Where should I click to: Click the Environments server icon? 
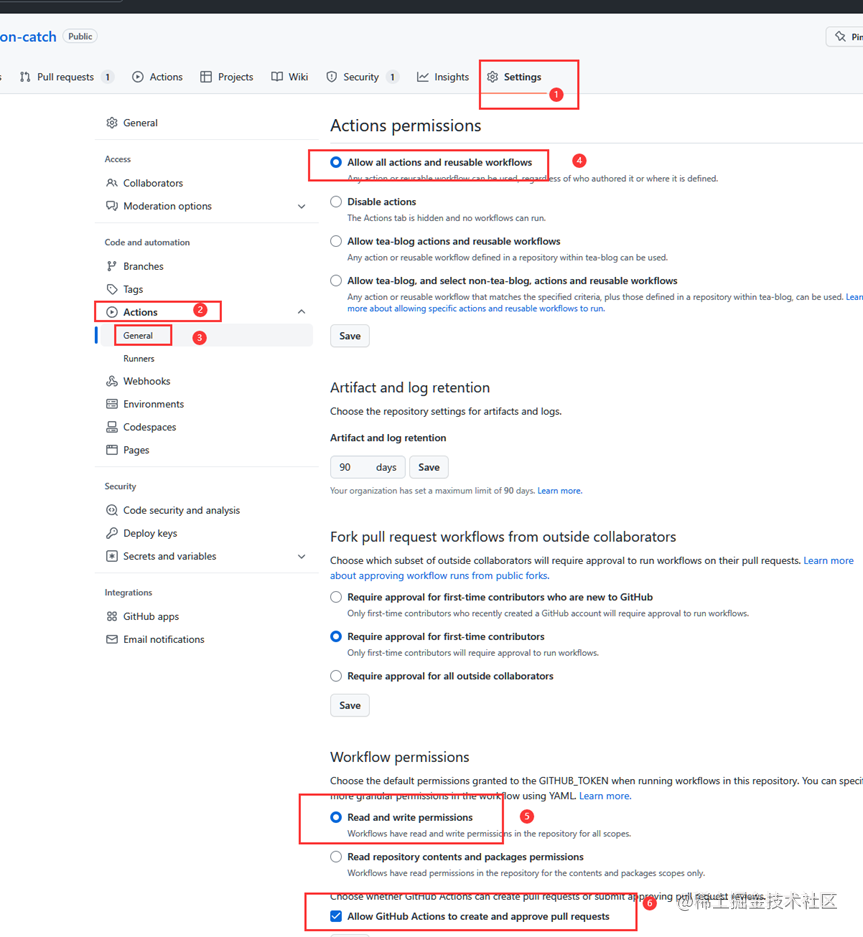[112, 404]
